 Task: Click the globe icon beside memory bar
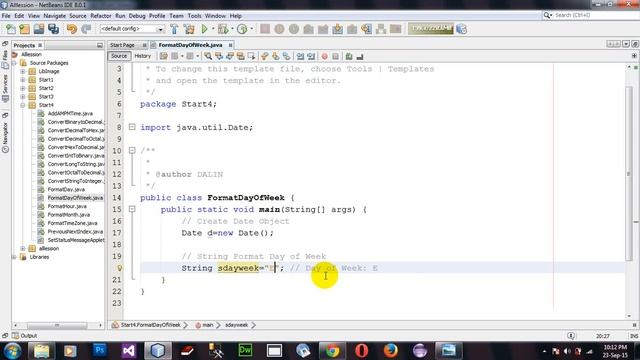tap(462, 29)
